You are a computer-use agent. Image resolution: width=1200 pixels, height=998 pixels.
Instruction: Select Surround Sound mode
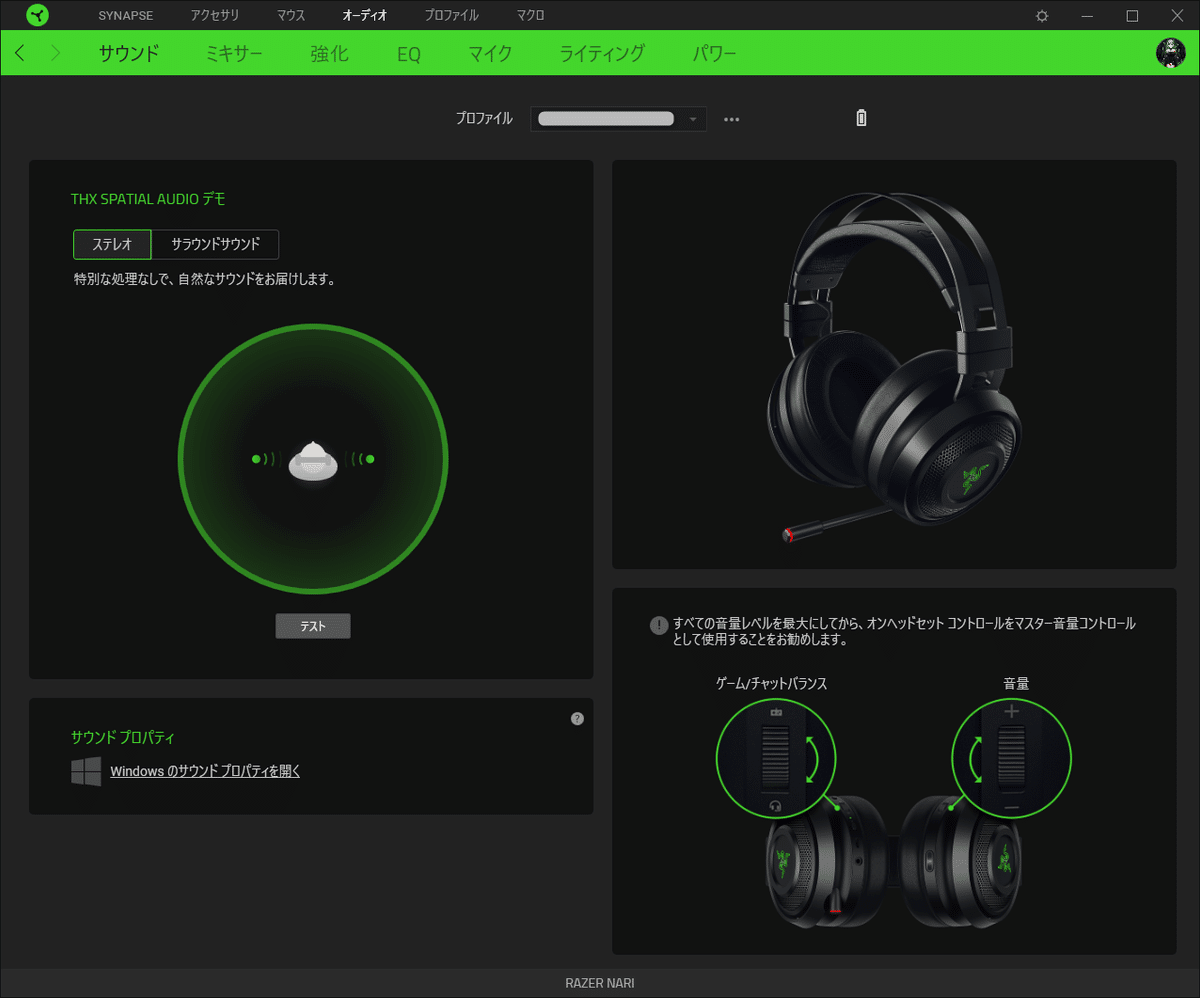pyautogui.click(x=215, y=245)
